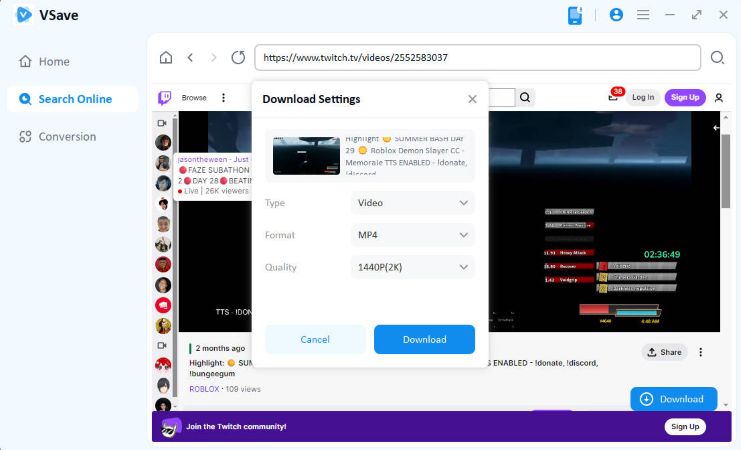Click the Log In button on Twitch
741x450 pixels.
[x=643, y=97]
